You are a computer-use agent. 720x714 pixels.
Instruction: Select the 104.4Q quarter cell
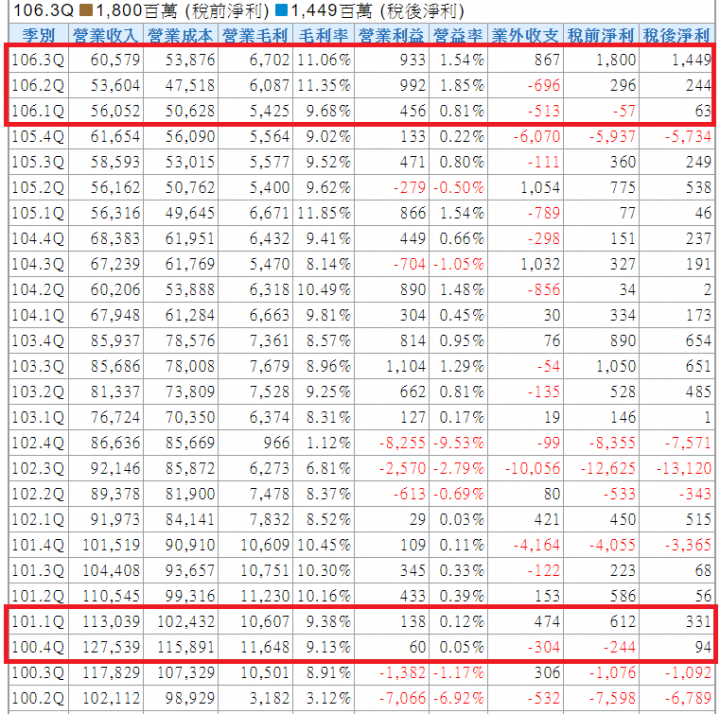pyautogui.click(x=39, y=238)
